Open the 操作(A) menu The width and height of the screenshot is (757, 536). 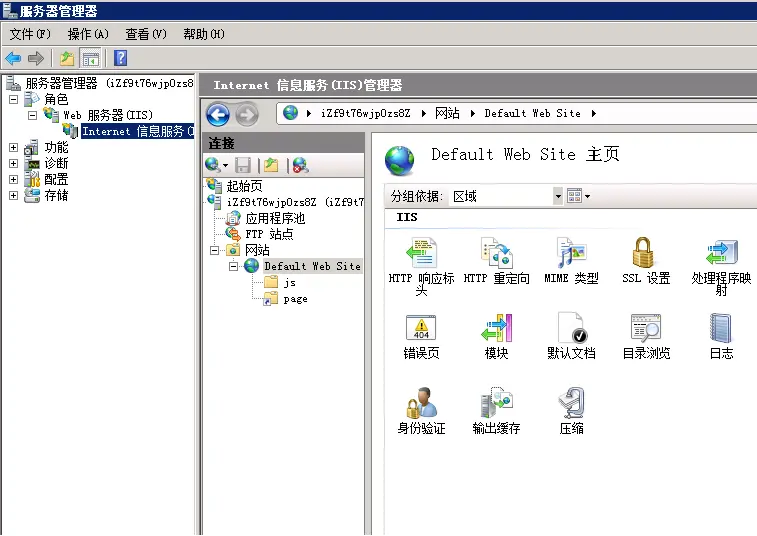[88, 34]
